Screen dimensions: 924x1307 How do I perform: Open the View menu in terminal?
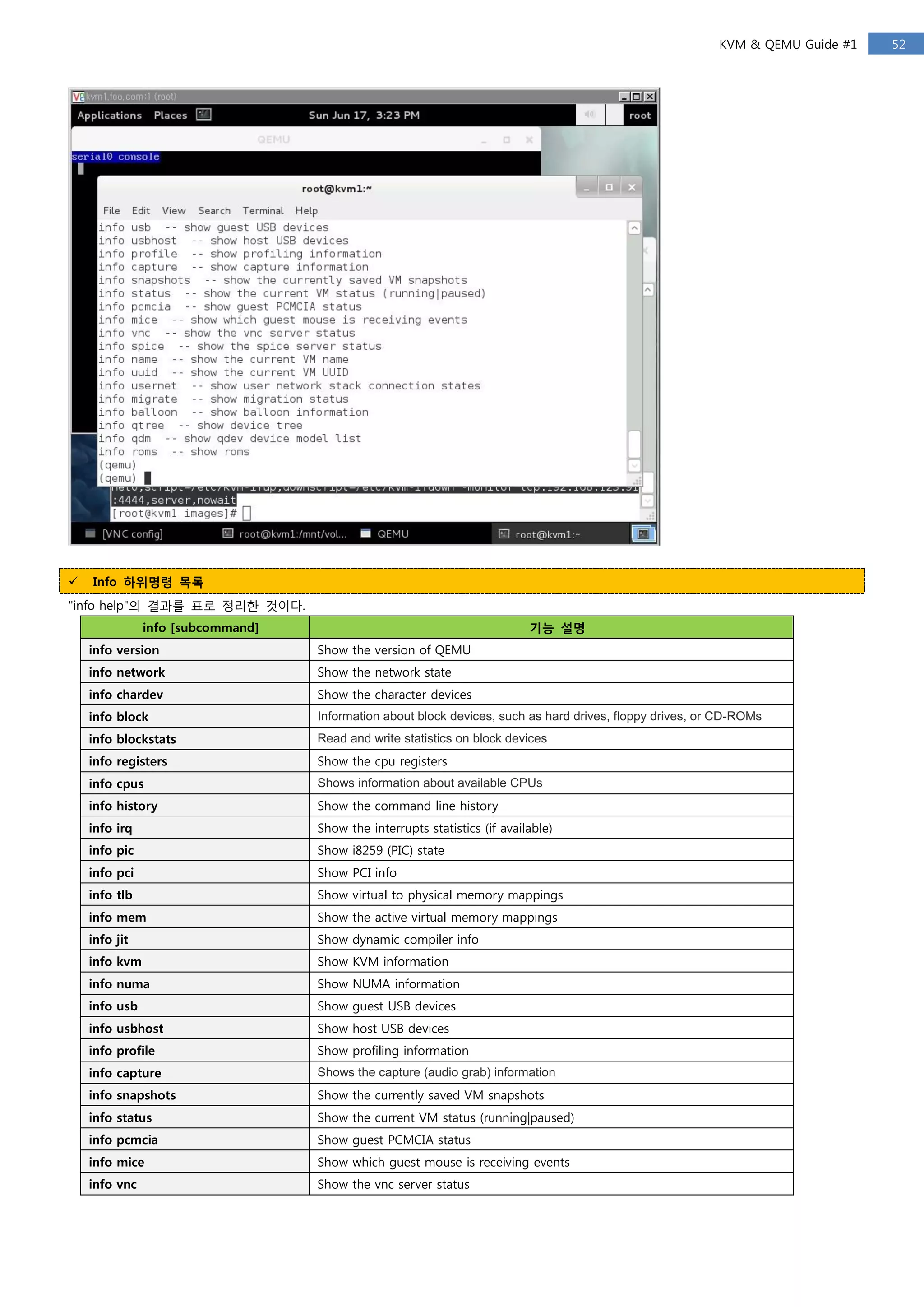pos(174,211)
